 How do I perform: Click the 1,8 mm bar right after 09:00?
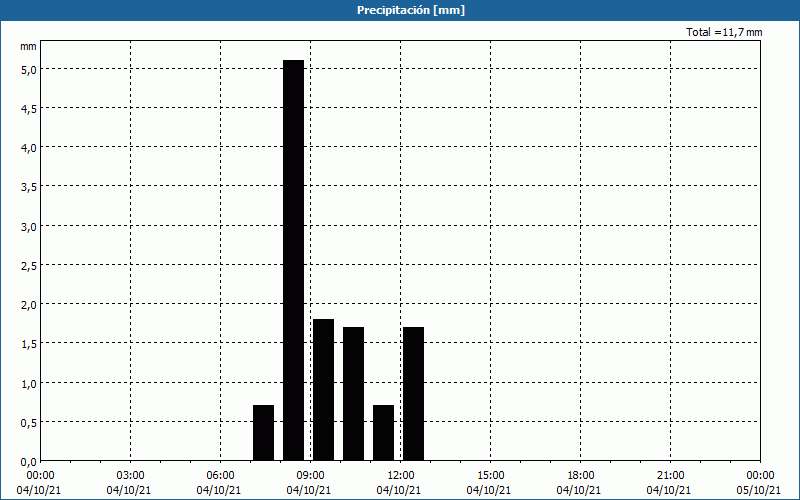323,390
